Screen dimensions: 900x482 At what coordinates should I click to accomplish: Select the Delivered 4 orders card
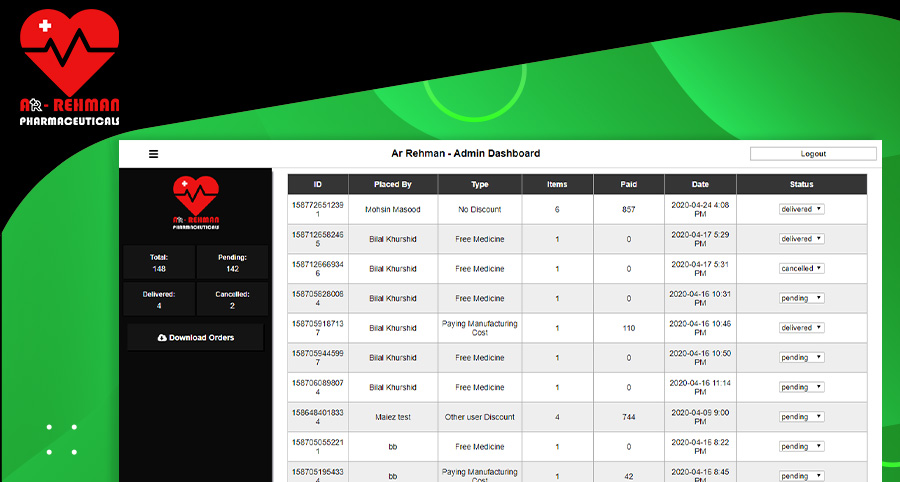pos(159,300)
